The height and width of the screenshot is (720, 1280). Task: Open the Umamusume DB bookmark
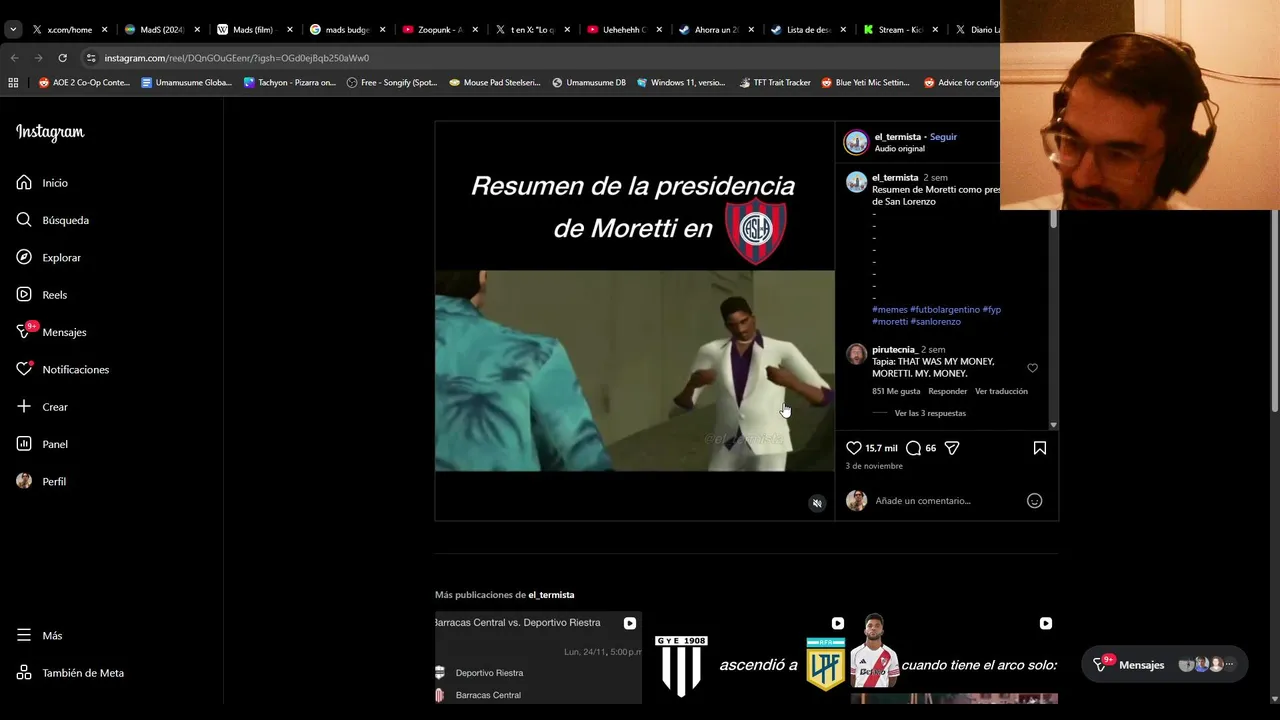coord(589,83)
